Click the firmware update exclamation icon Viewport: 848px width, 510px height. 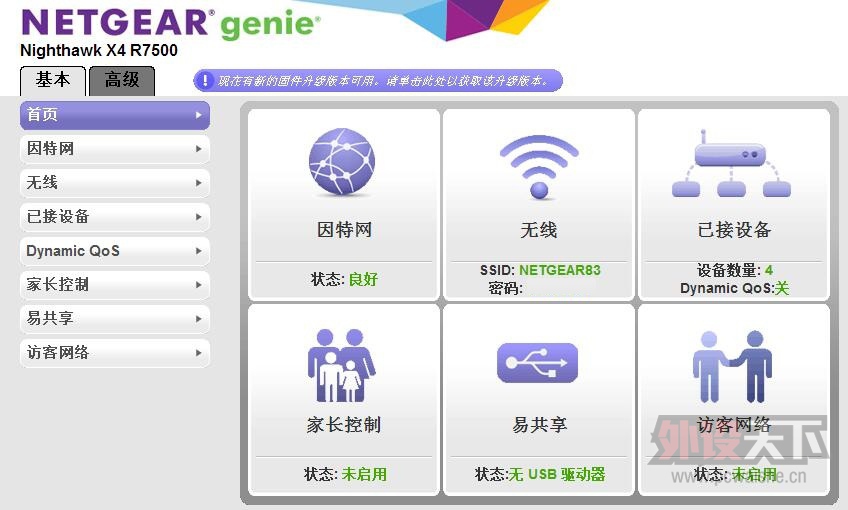pos(204,81)
